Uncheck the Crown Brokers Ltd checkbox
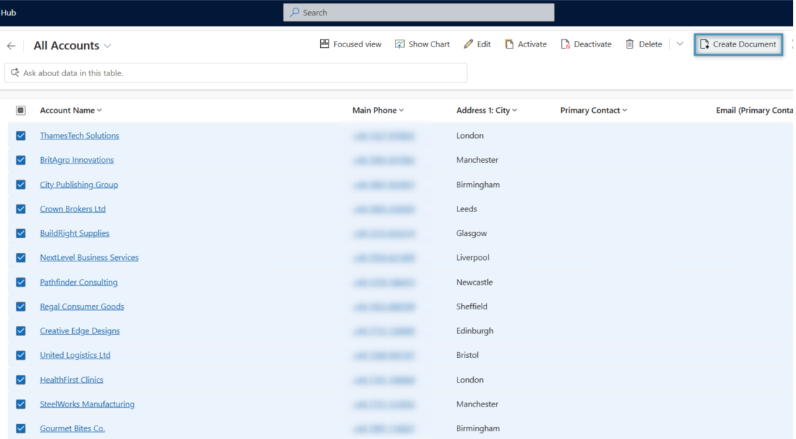Screen dimensions: 796x439 21,209
